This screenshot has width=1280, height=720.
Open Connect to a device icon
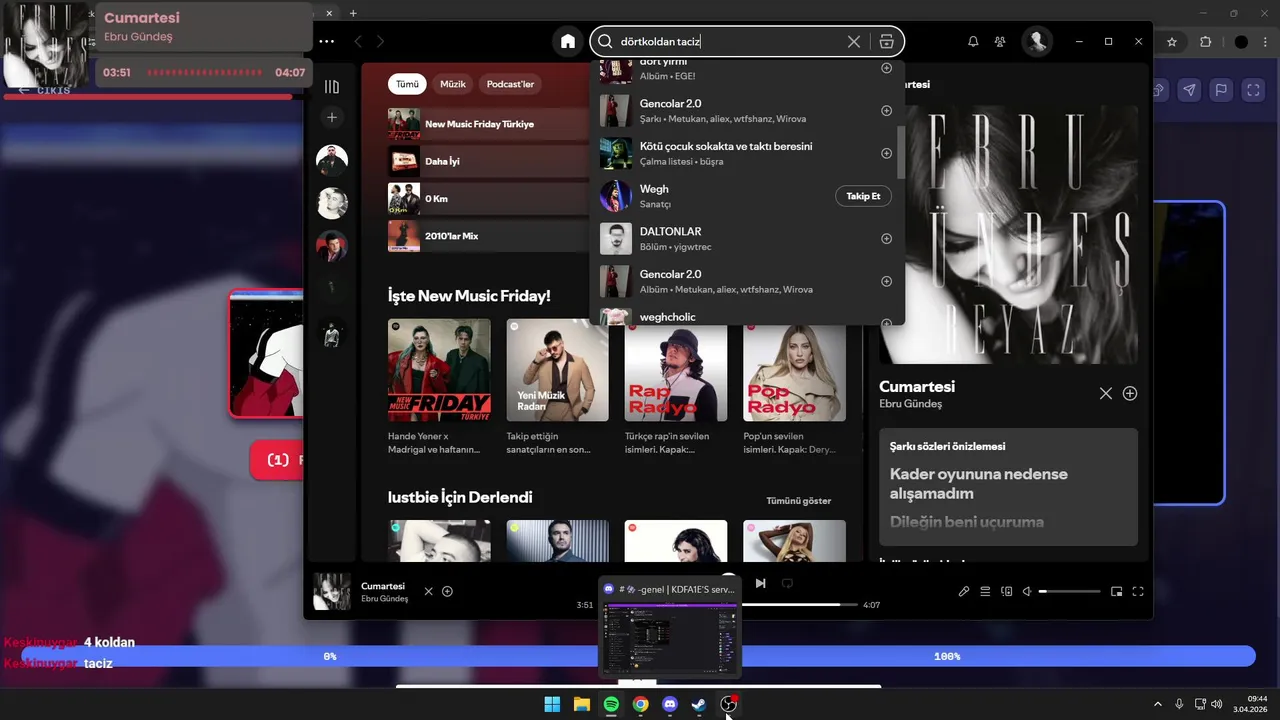pos(1007,591)
